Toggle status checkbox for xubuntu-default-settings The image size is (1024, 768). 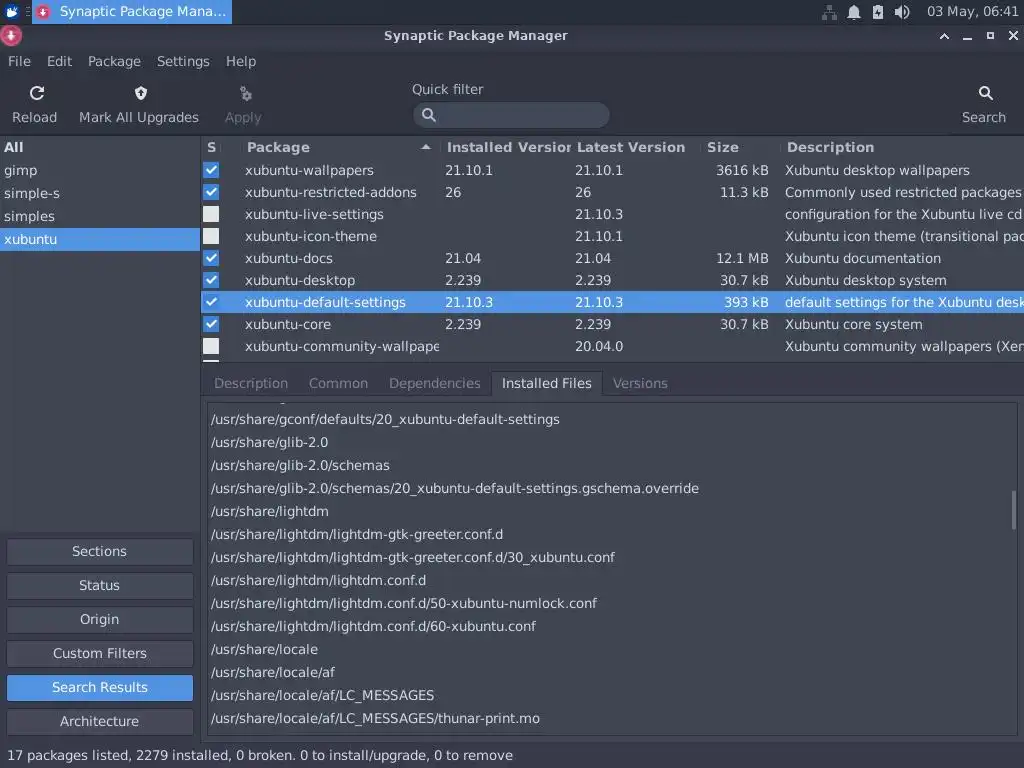211,302
